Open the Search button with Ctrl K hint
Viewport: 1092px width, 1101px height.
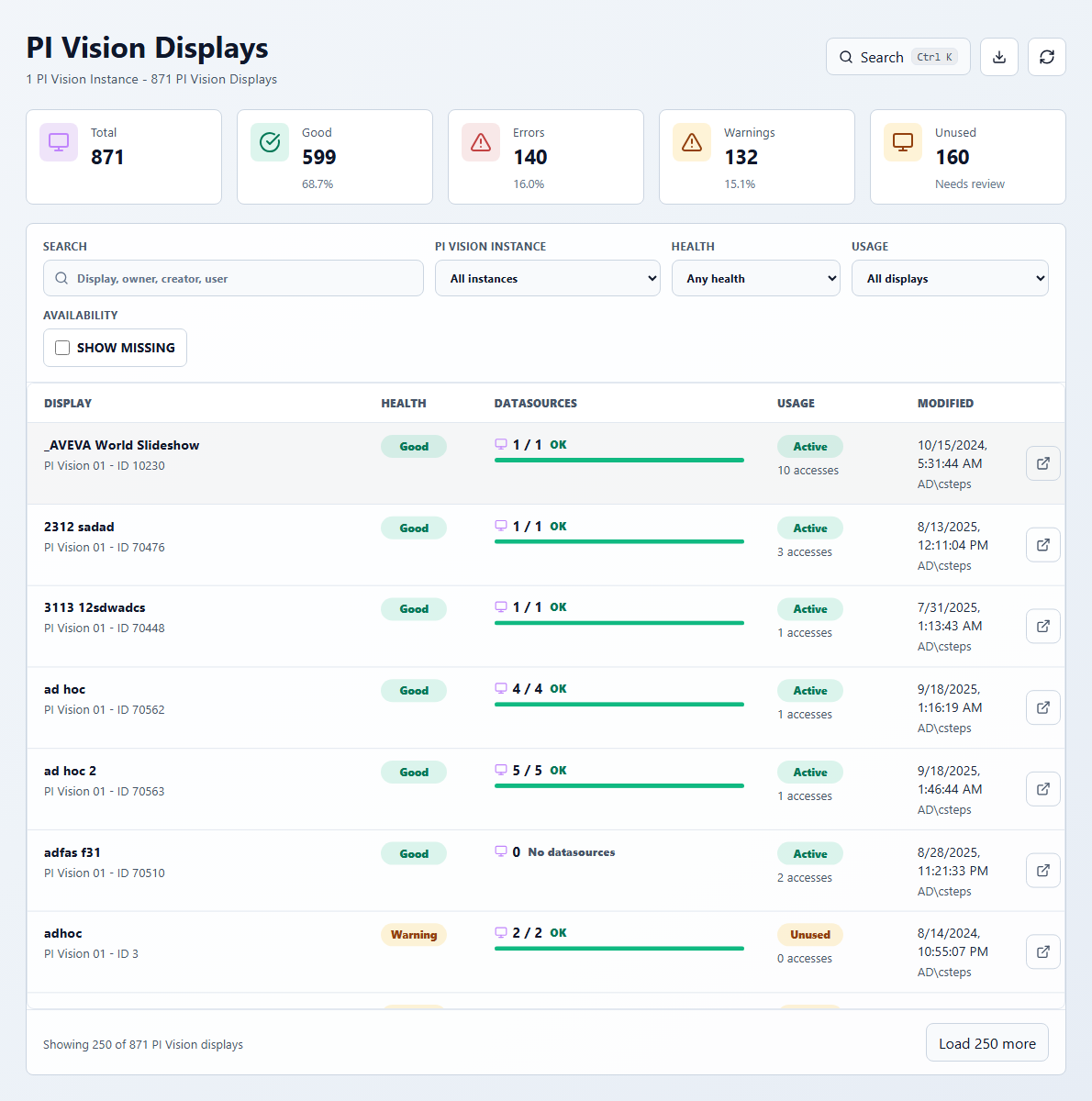[898, 57]
